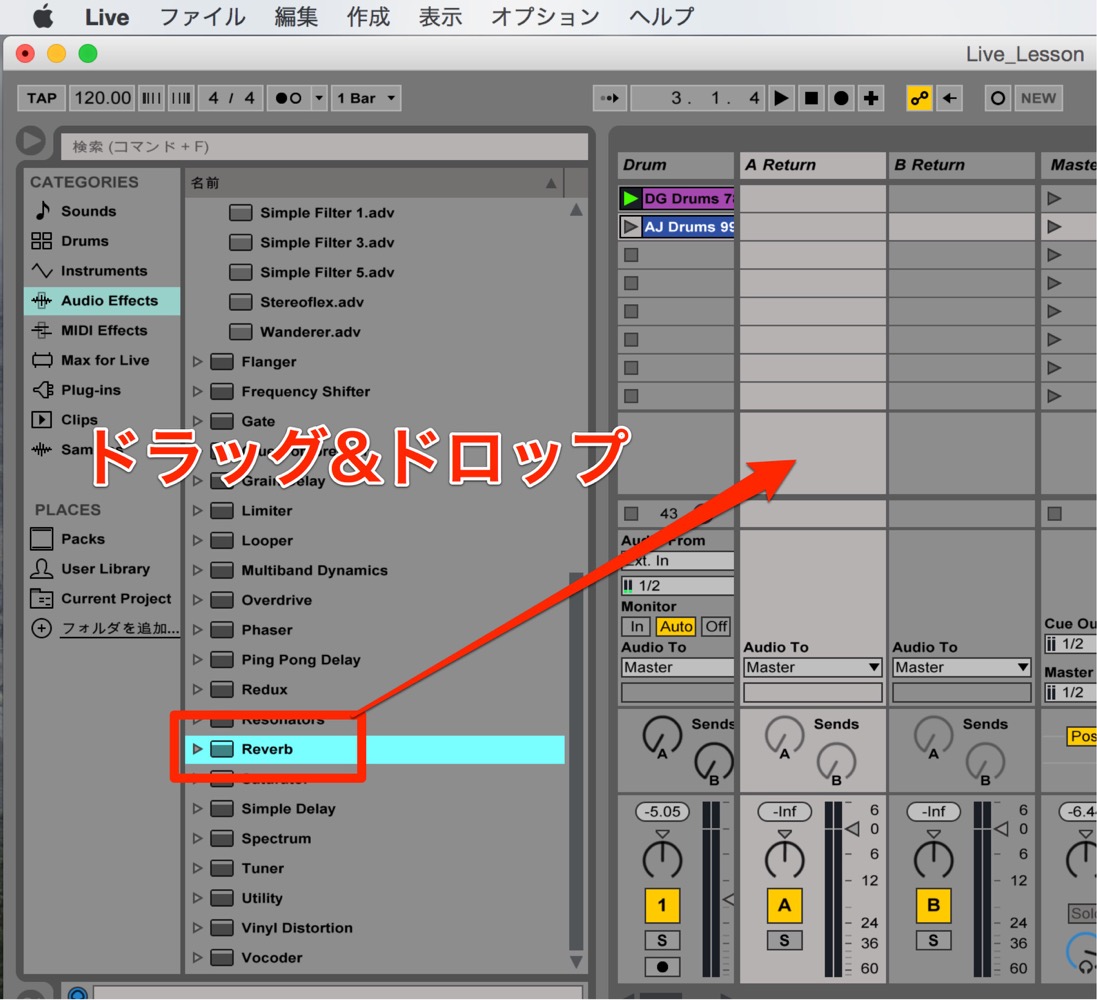1097x1000 pixels.
Task: Open the ファイル menu
Action: coord(202,17)
